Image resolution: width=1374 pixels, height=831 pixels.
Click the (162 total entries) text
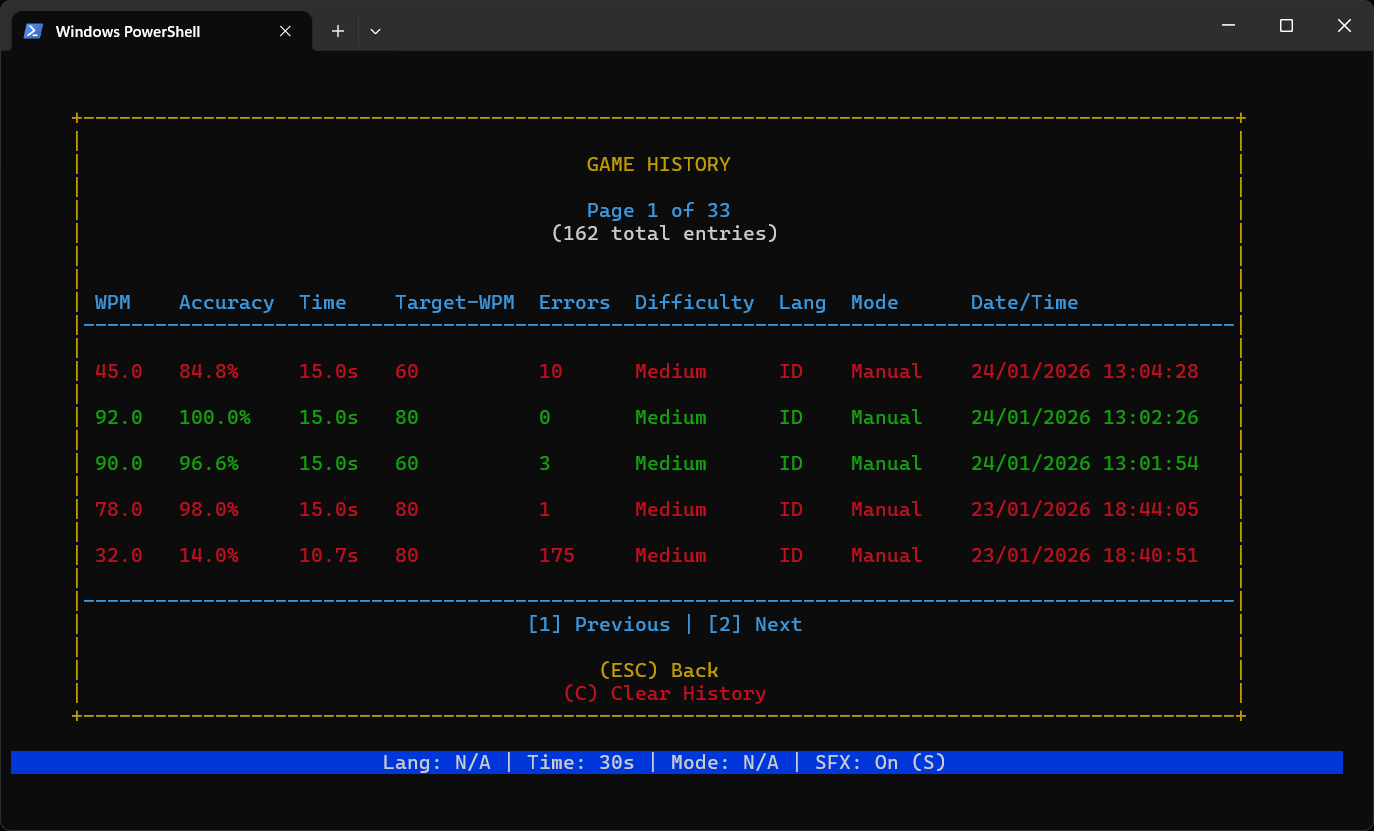point(665,233)
